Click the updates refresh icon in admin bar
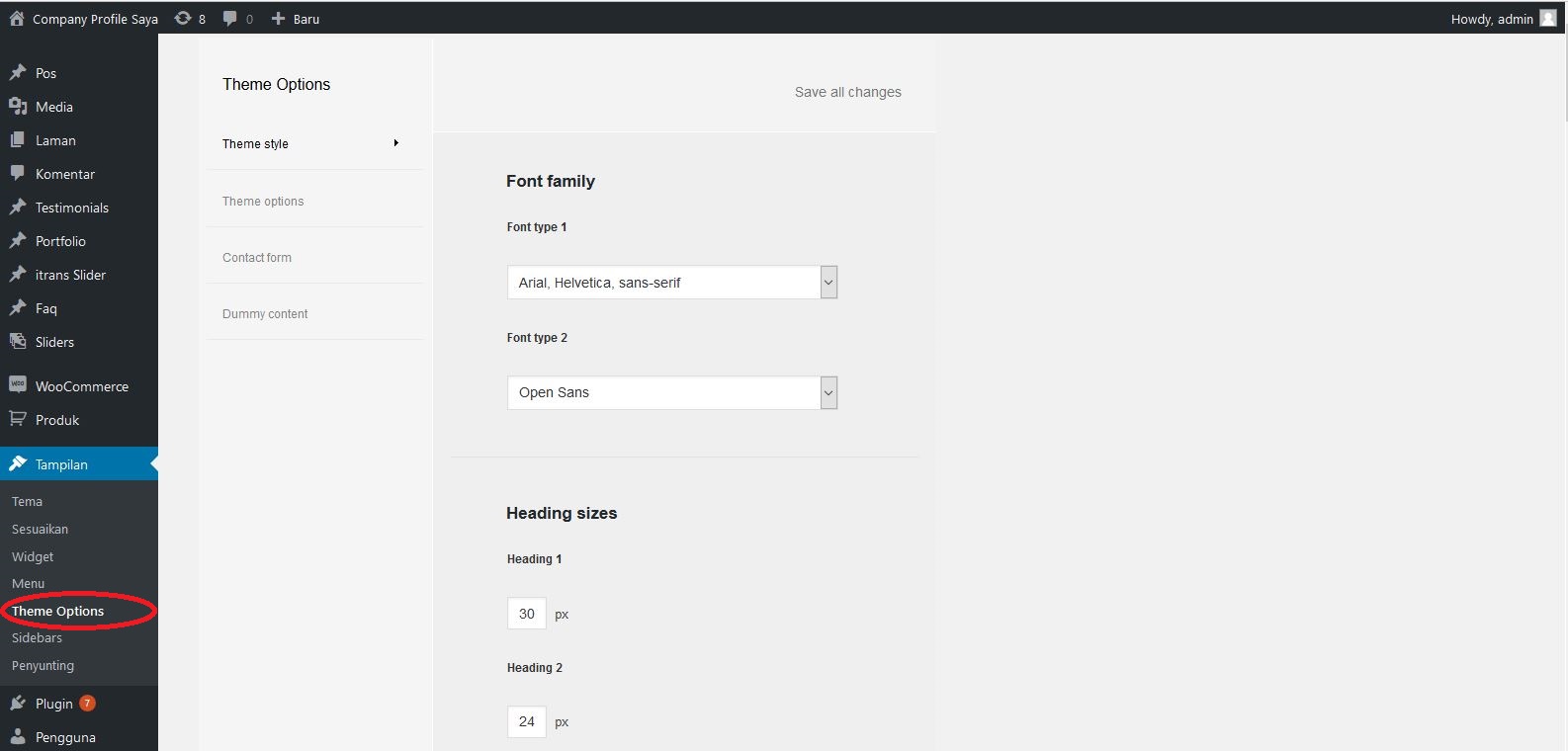 pyautogui.click(x=183, y=18)
